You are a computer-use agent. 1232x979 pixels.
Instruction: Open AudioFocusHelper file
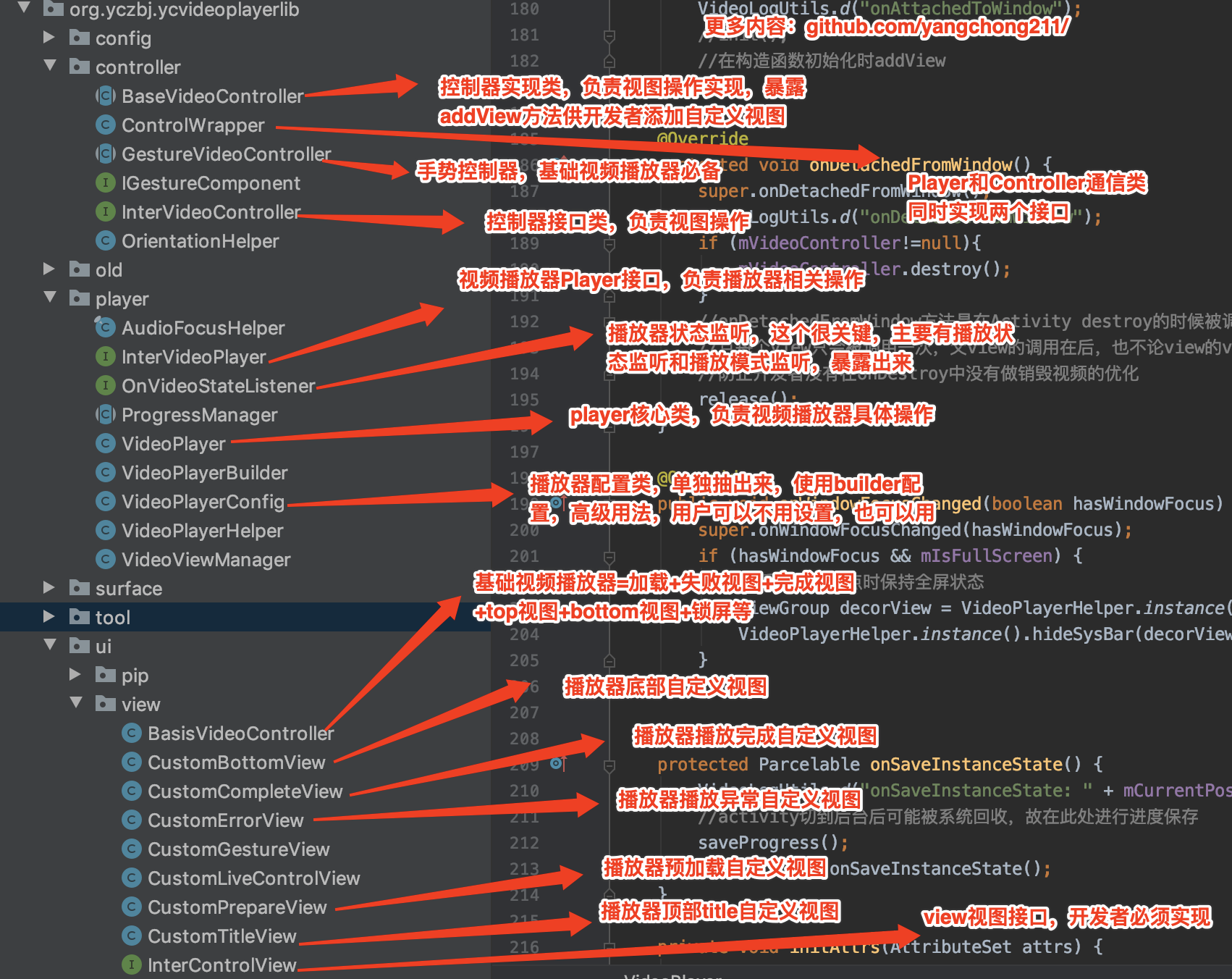click(203, 327)
